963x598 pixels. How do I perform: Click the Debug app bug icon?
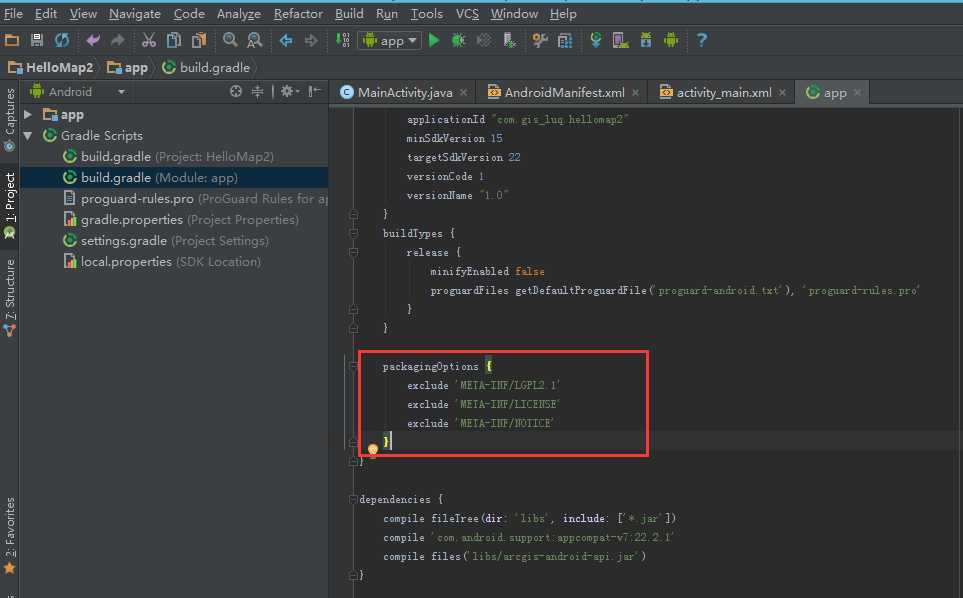459,40
